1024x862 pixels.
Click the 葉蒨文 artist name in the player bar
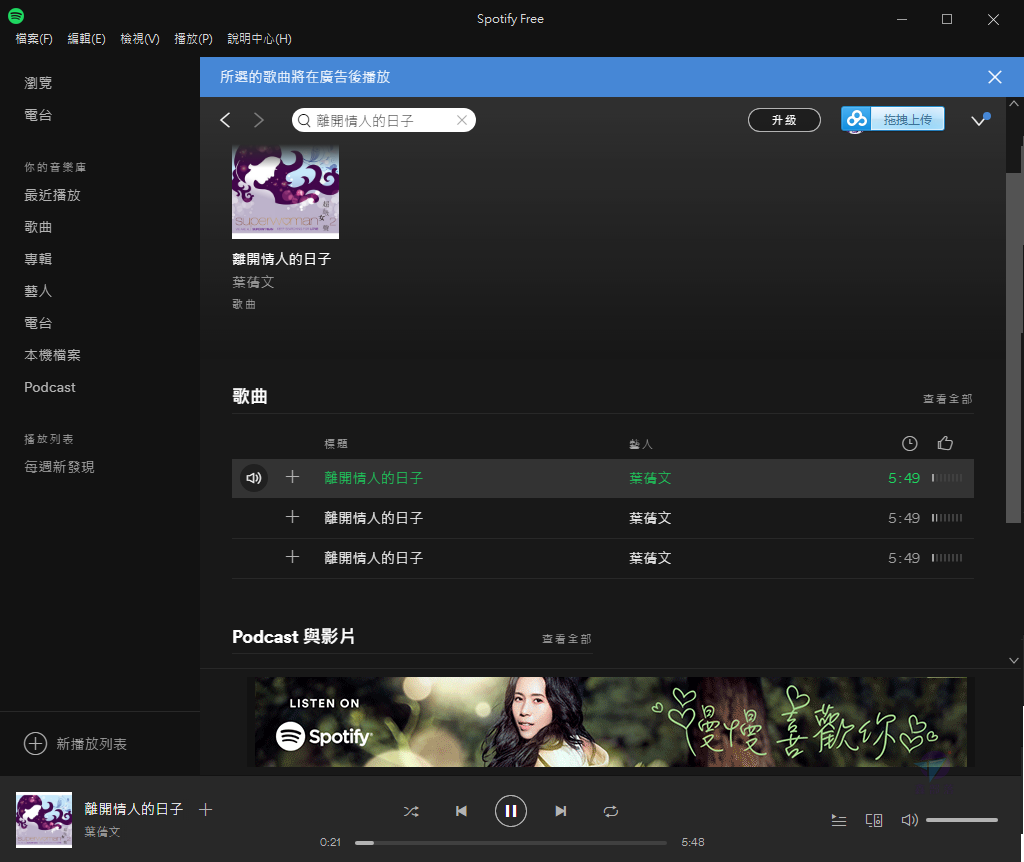102,832
